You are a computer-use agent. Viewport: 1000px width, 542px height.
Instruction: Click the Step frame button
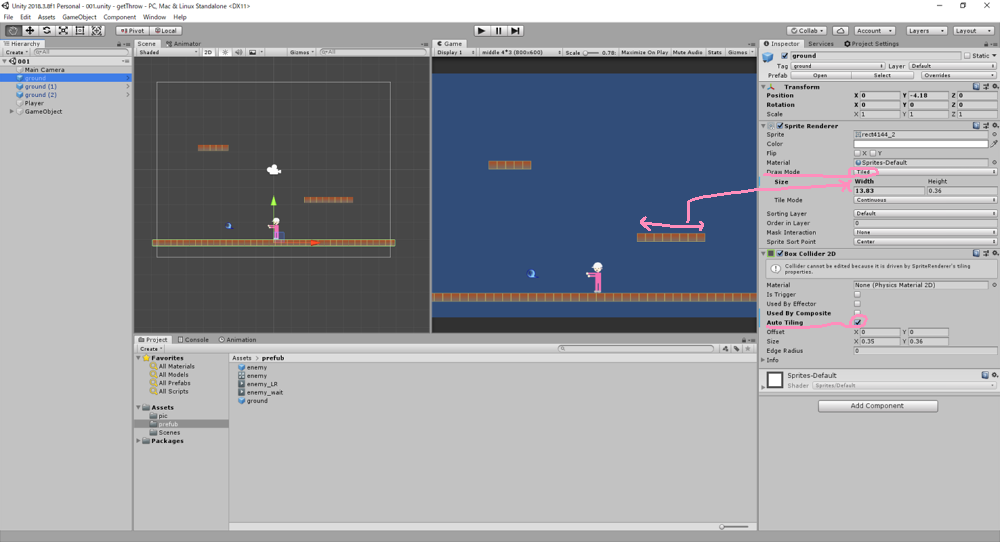(515, 31)
